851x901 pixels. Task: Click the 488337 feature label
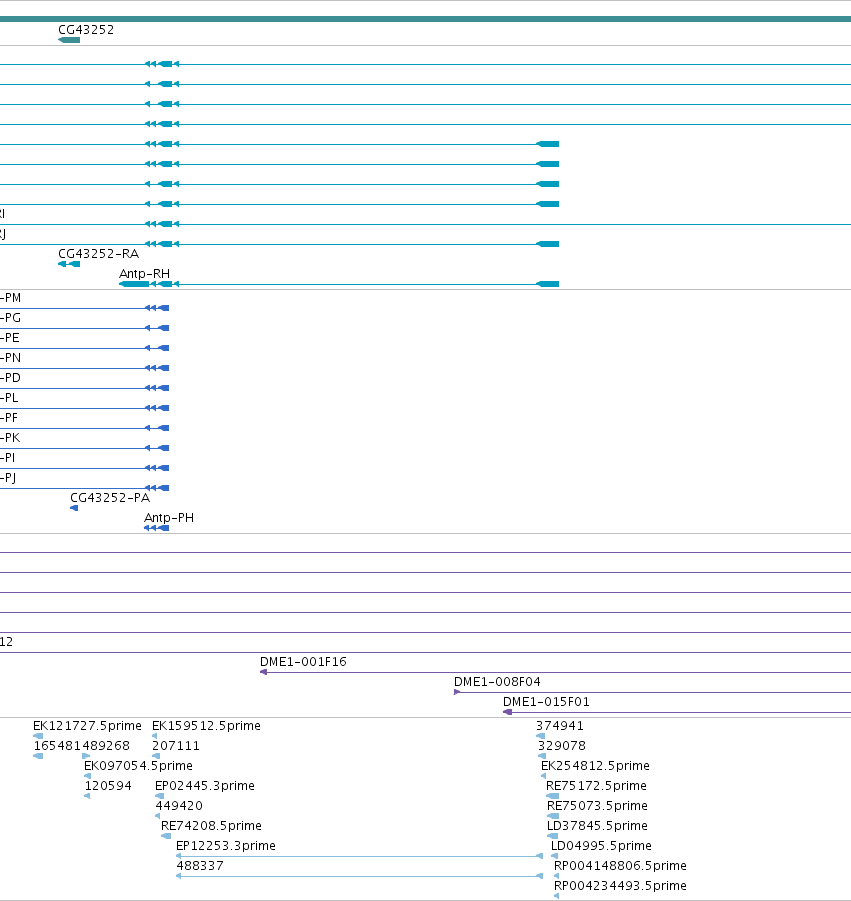click(200, 865)
